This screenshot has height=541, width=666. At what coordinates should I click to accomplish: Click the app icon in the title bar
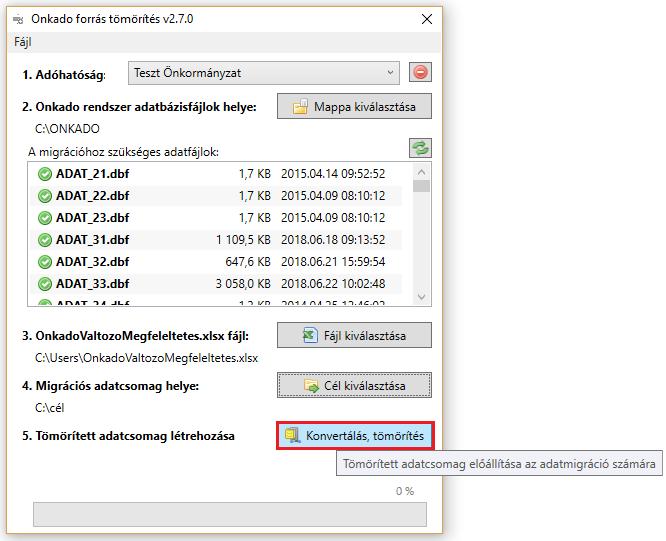pos(18,20)
